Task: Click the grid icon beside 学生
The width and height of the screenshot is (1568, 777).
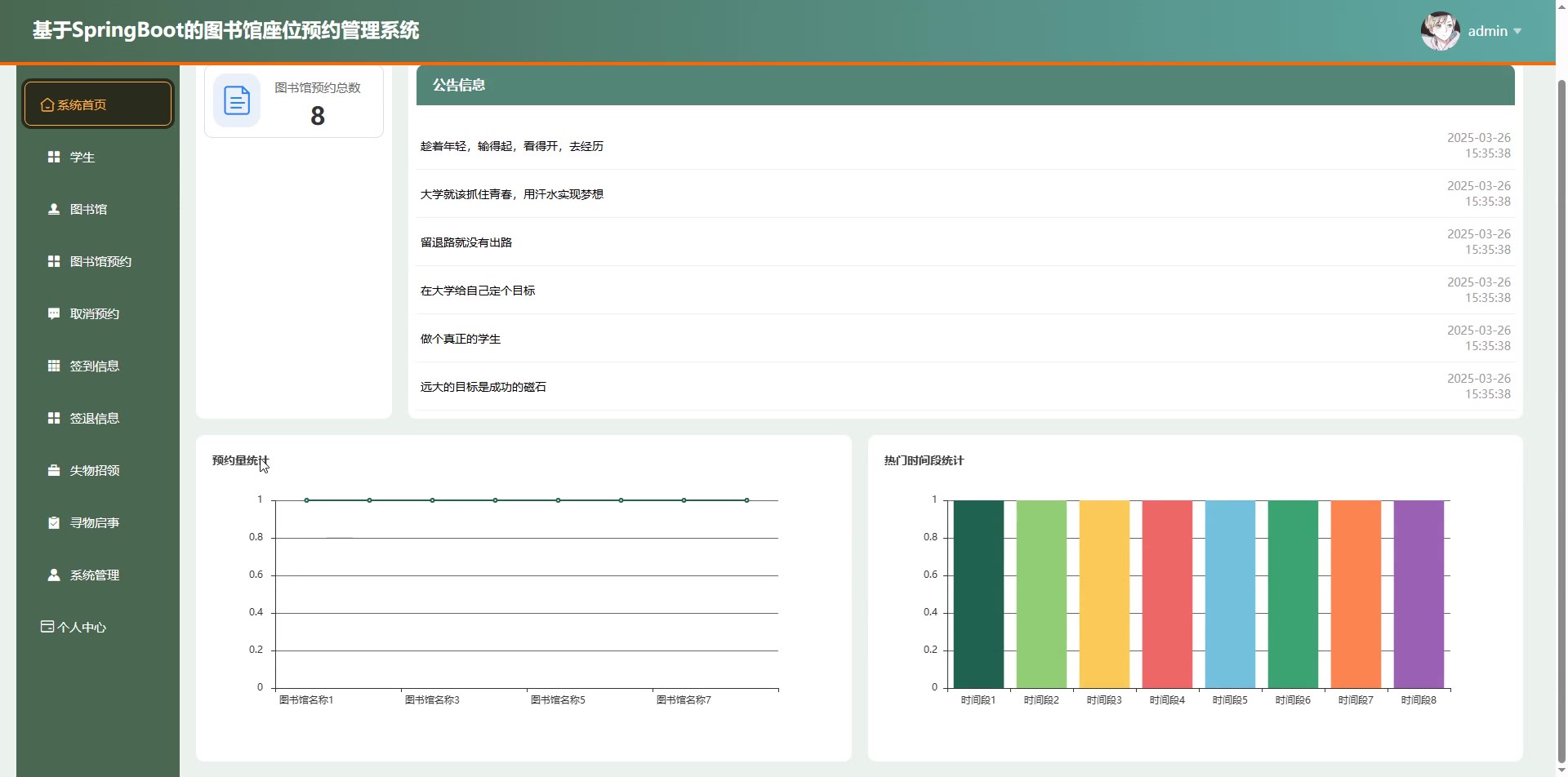Action: (x=54, y=157)
